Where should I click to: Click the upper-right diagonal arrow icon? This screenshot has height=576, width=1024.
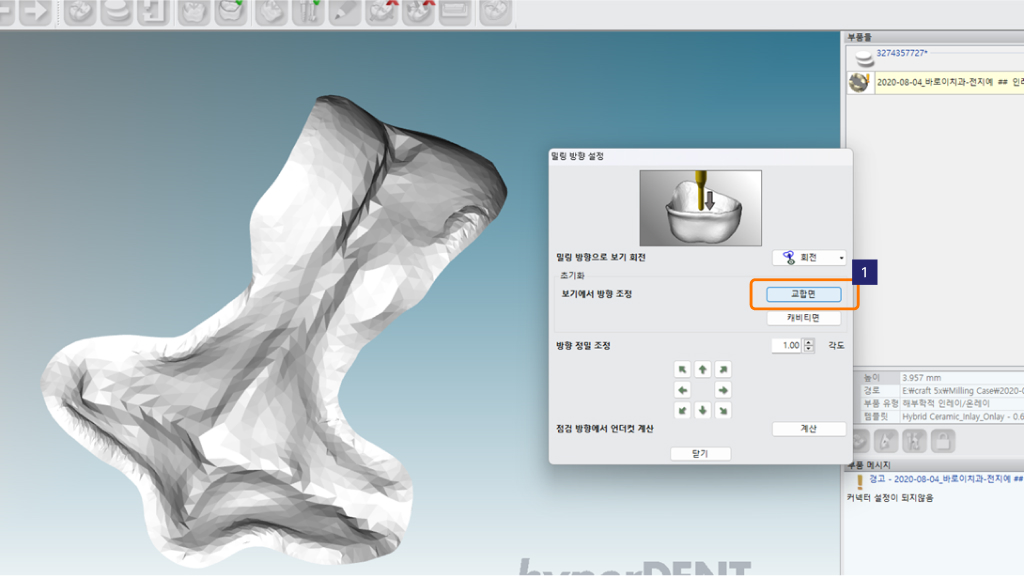coord(723,369)
